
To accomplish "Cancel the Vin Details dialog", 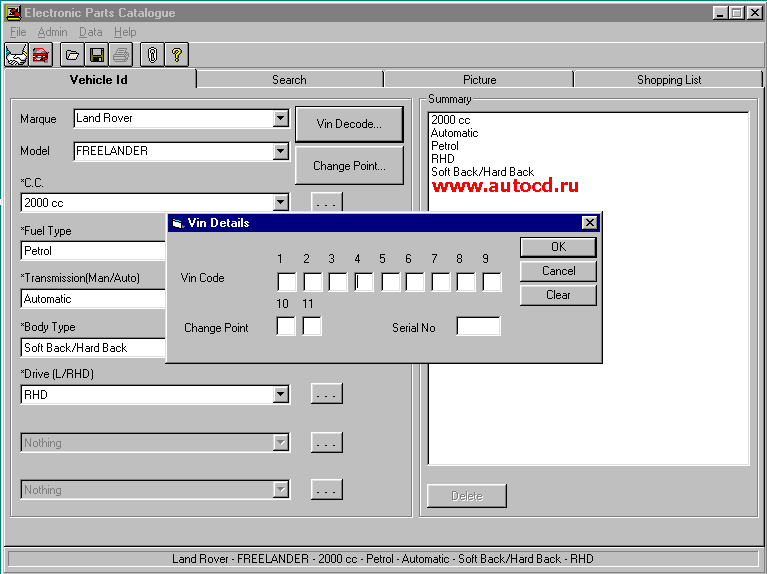I will click(x=558, y=271).
